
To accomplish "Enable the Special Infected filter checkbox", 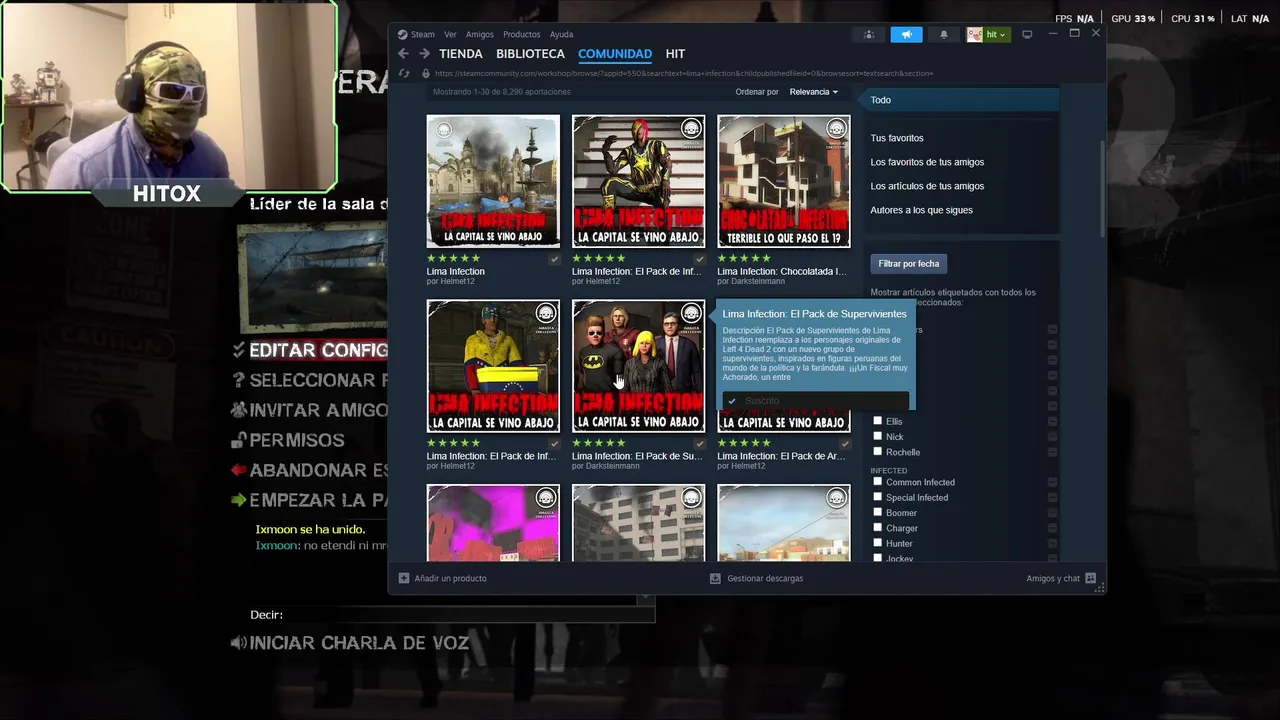I will 878,497.
